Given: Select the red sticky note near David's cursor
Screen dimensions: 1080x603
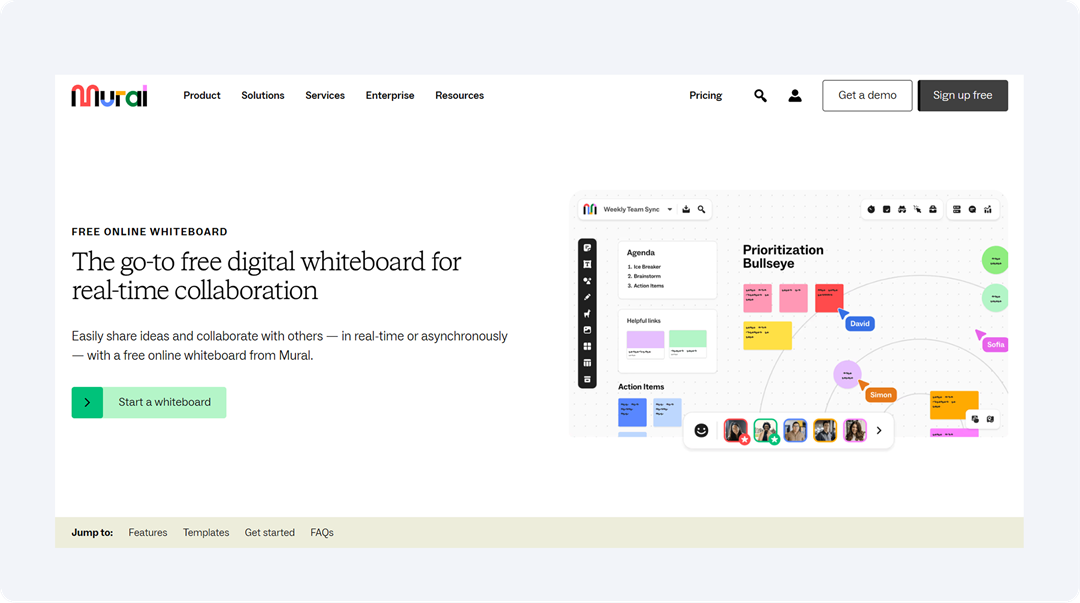Looking at the screenshot, I should 829,298.
